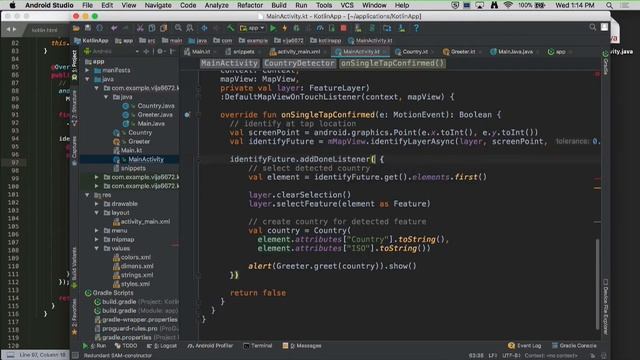Expand the manifests folder
The width and height of the screenshot is (640, 360).
click(87, 70)
